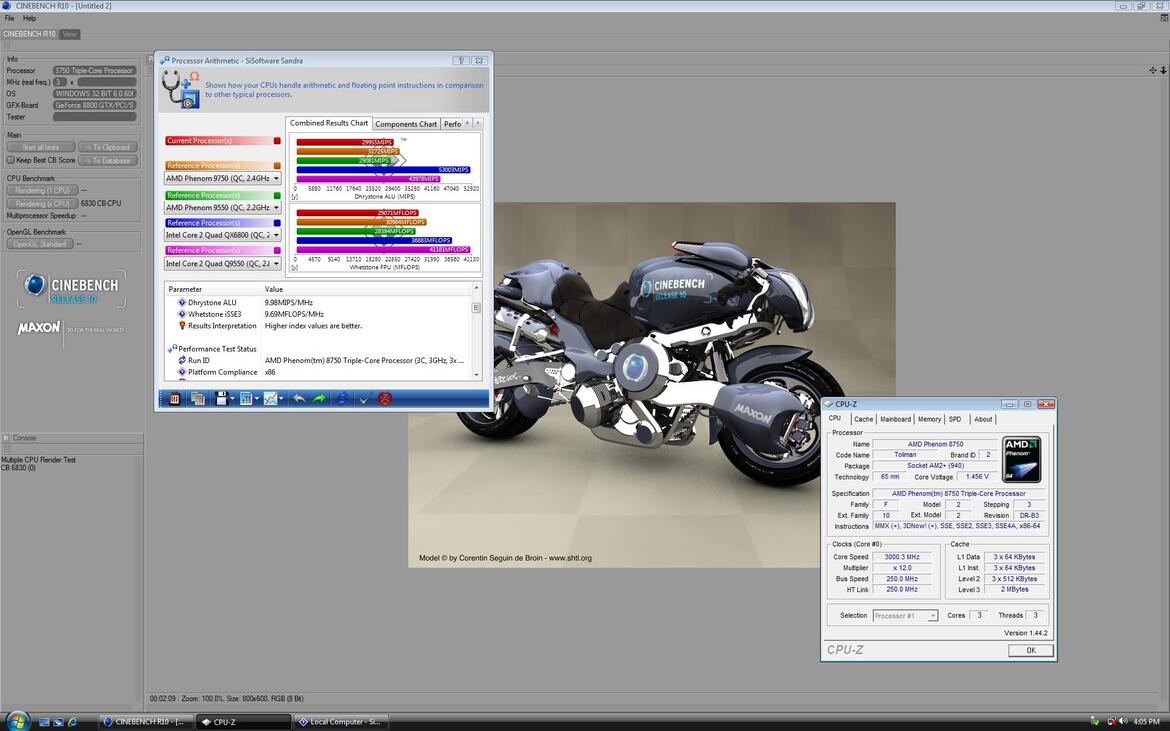Select the View tab next to CINEBENCH R10
This screenshot has height=731, width=1170.
(x=69, y=34)
